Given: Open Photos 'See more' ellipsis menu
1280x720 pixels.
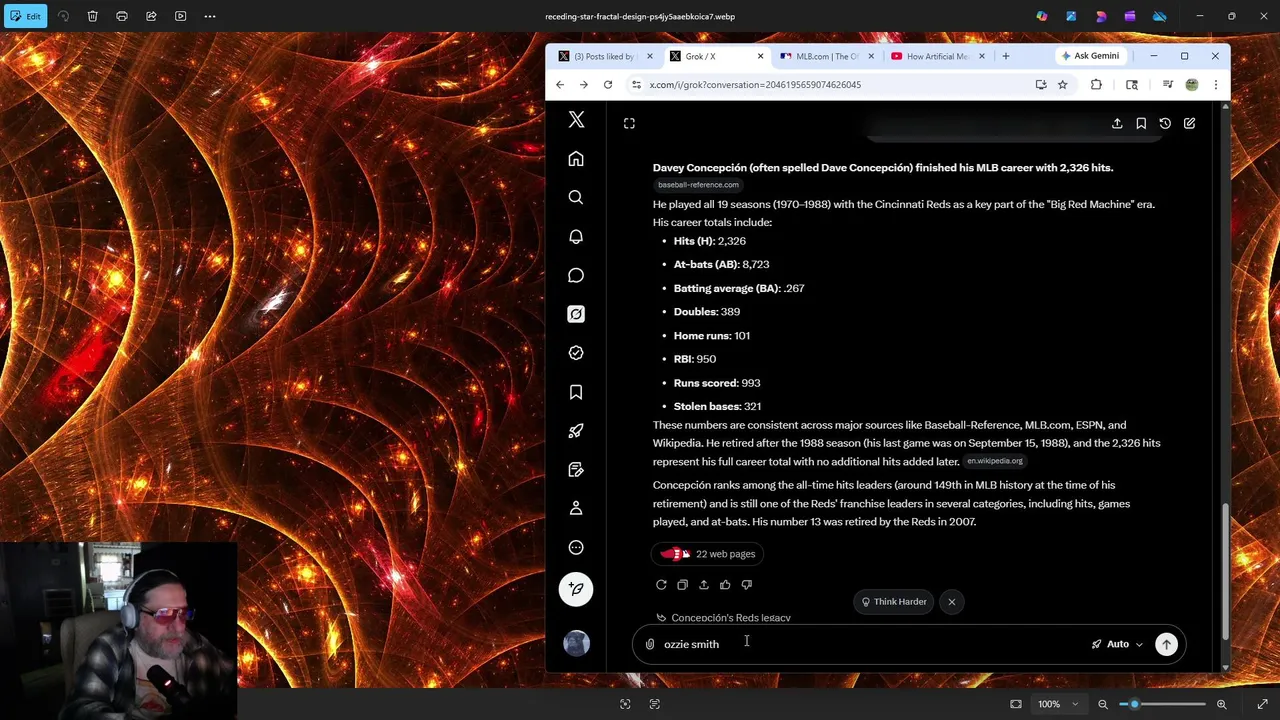Looking at the screenshot, I should [x=210, y=16].
